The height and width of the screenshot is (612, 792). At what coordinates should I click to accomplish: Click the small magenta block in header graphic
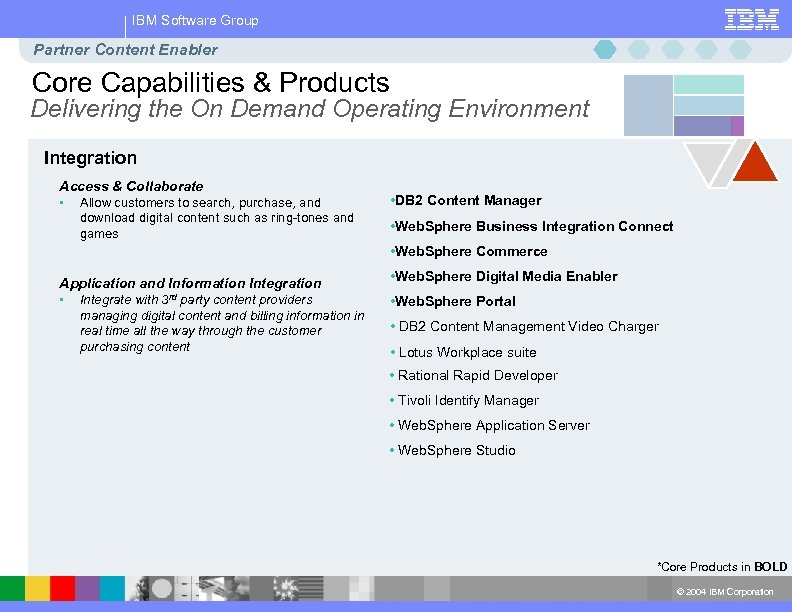coord(737,126)
